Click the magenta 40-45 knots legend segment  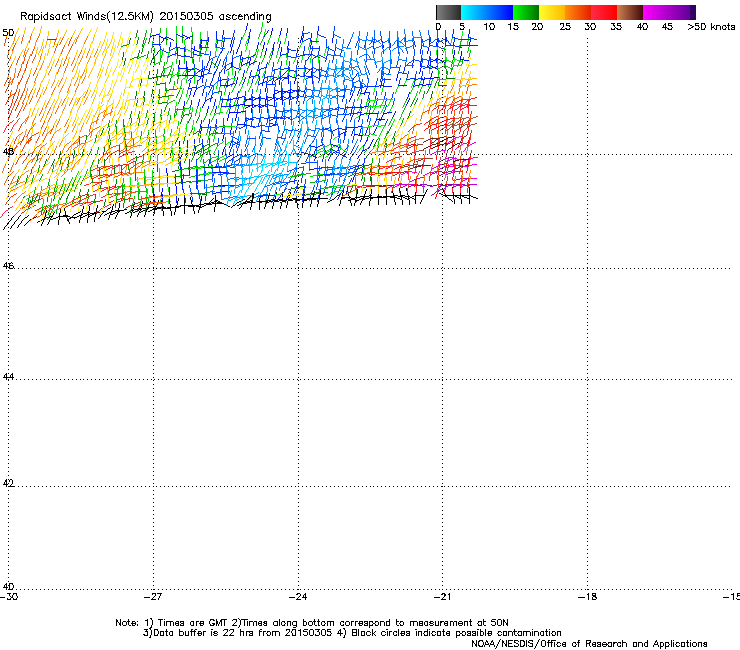click(656, 12)
